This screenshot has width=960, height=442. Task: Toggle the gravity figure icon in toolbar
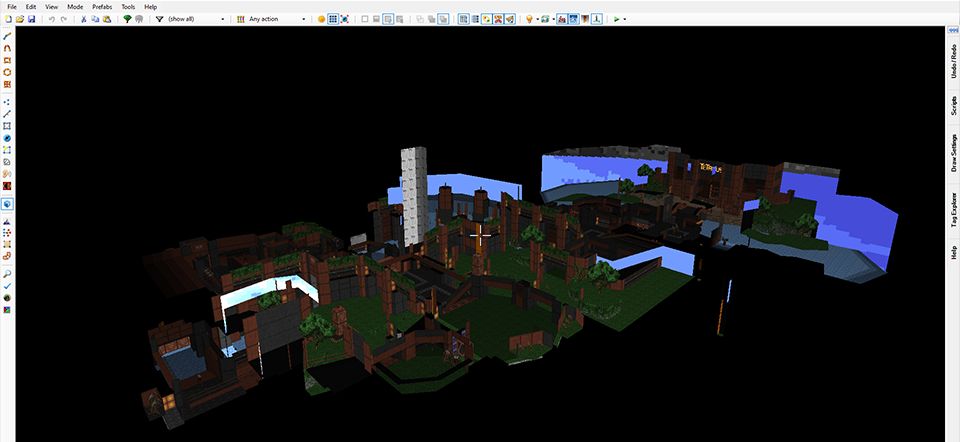tap(597, 19)
